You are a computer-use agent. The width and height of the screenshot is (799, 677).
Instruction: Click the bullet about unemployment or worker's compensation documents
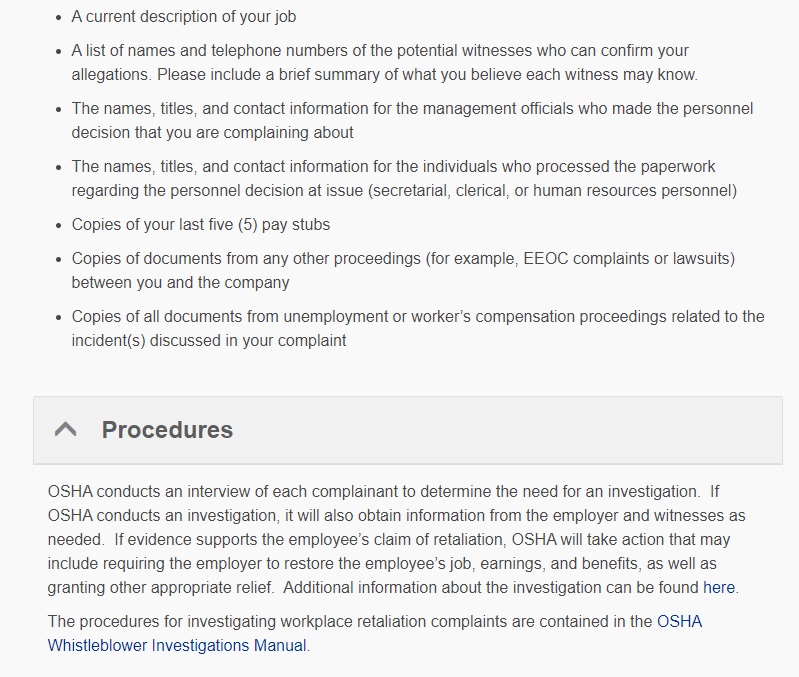417,316
